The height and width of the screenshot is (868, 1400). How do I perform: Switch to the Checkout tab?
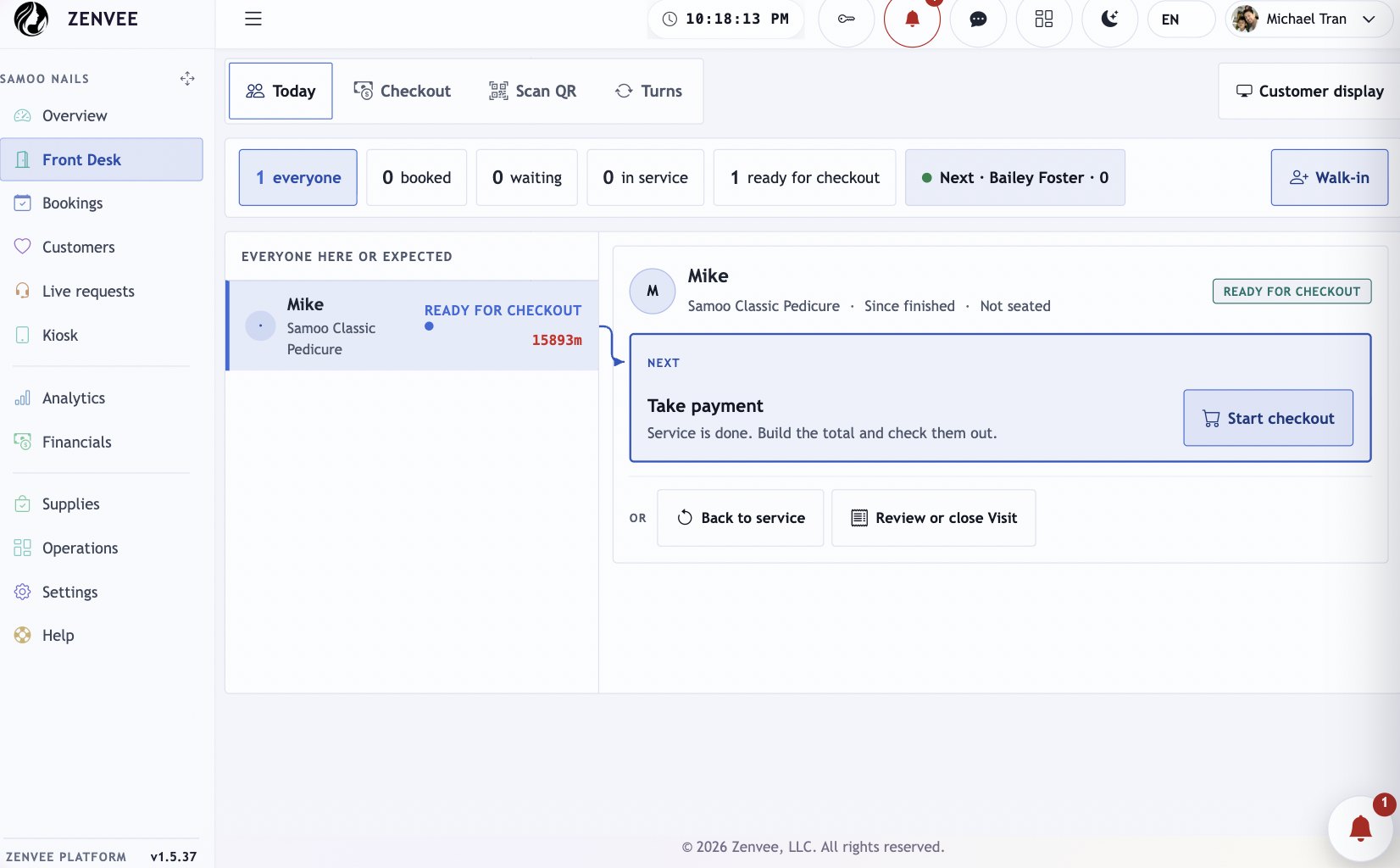402,91
